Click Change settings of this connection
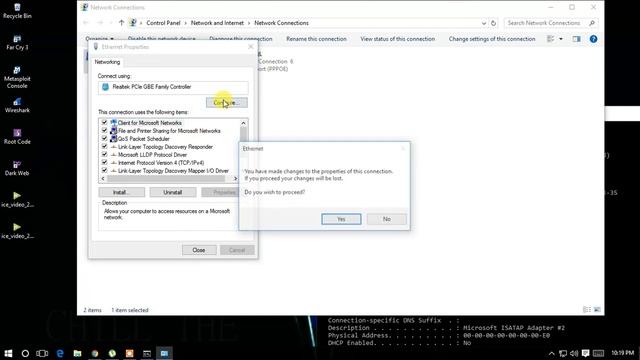640x360 pixels. pos(492,39)
